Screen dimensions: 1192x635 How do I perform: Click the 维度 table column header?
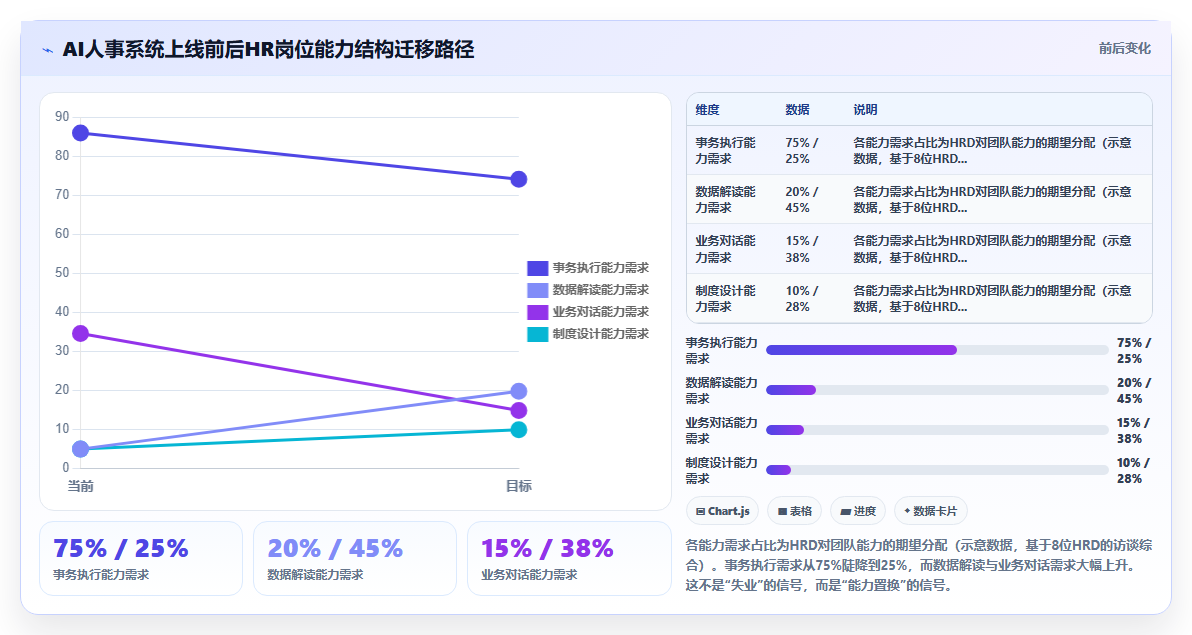[707, 110]
